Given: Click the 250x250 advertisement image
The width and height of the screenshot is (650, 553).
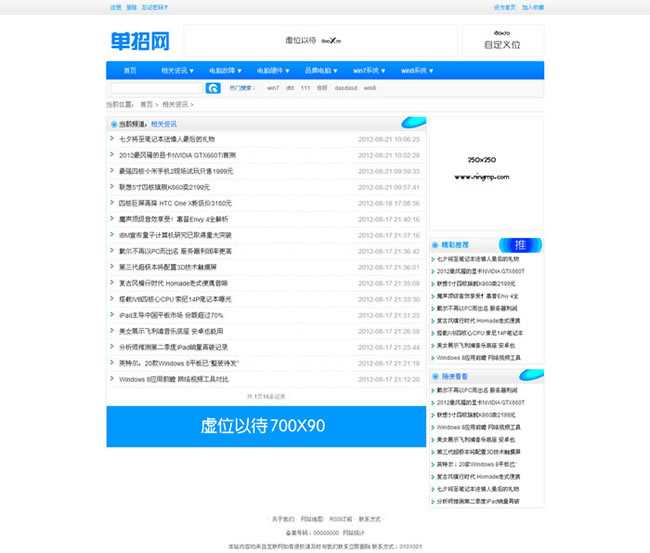Looking at the screenshot, I should (487, 172).
